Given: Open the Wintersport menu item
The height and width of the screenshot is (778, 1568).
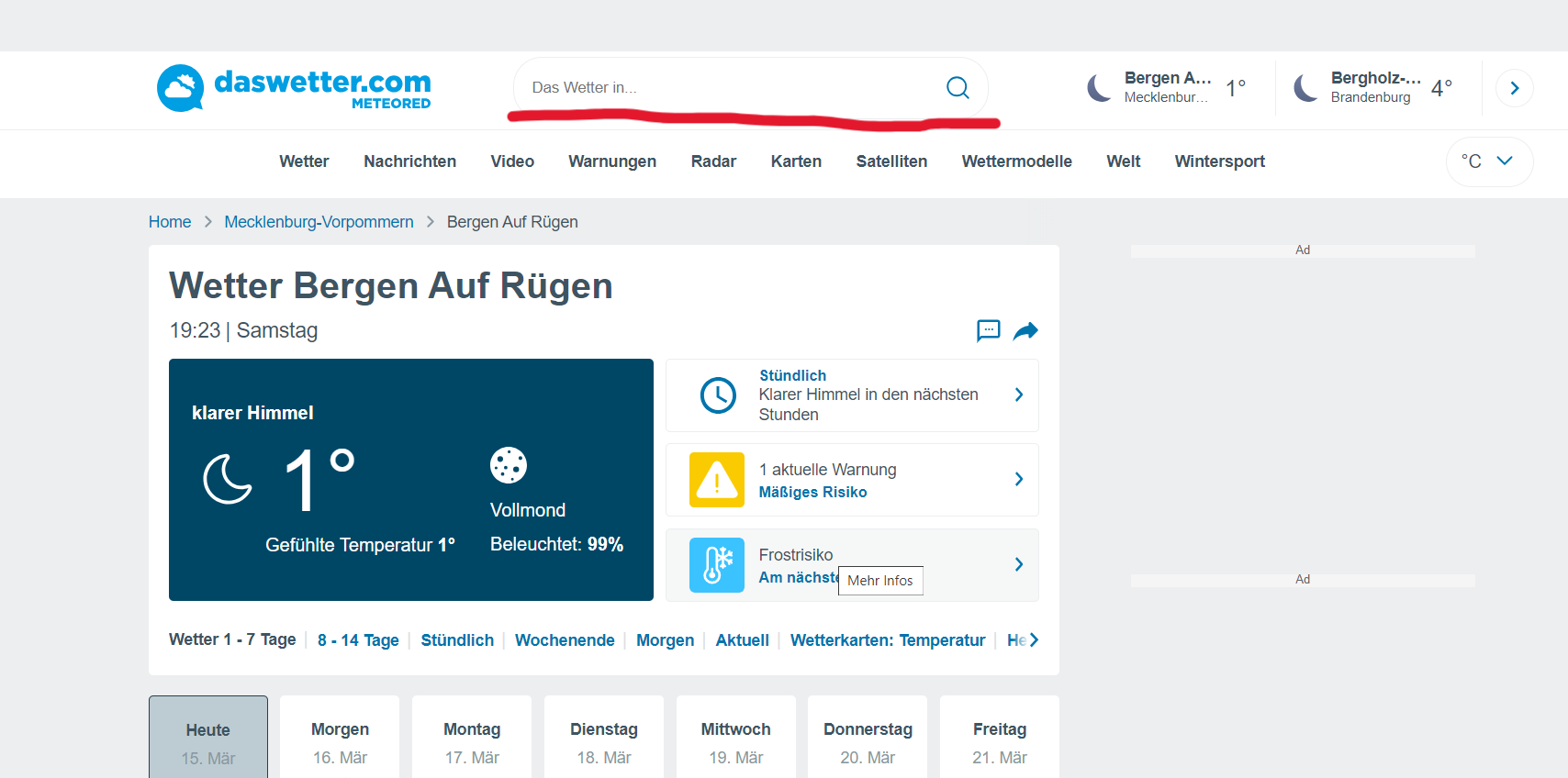Looking at the screenshot, I should [1219, 161].
